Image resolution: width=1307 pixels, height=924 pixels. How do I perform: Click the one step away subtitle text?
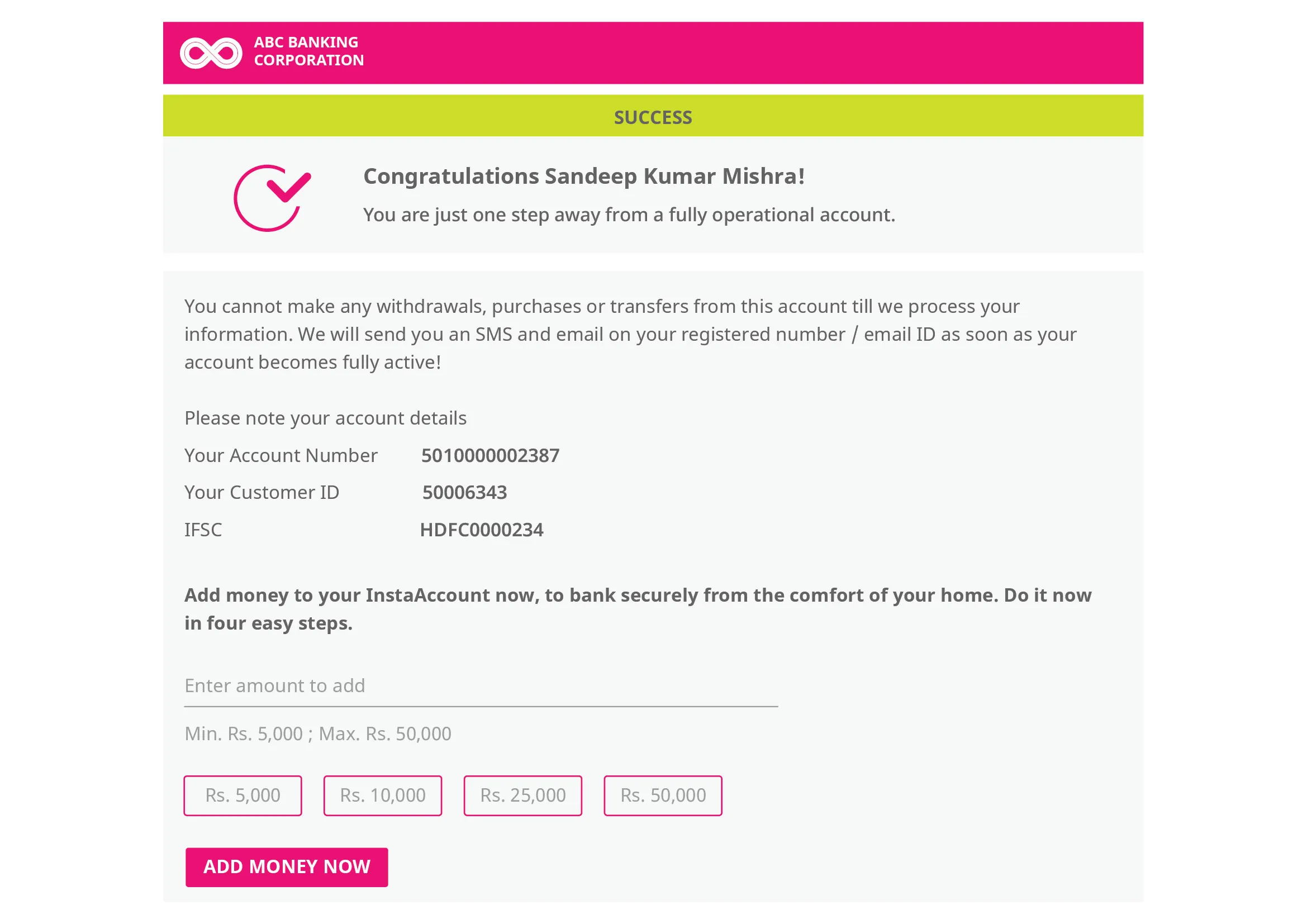tap(629, 215)
